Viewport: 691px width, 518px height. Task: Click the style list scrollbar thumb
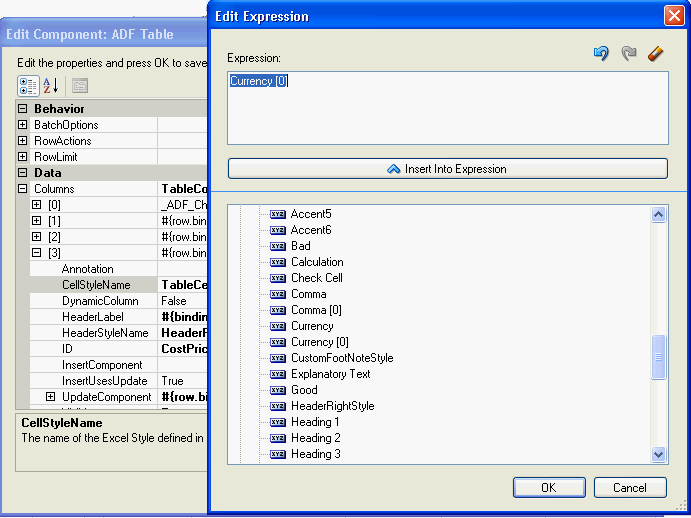coord(658,357)
